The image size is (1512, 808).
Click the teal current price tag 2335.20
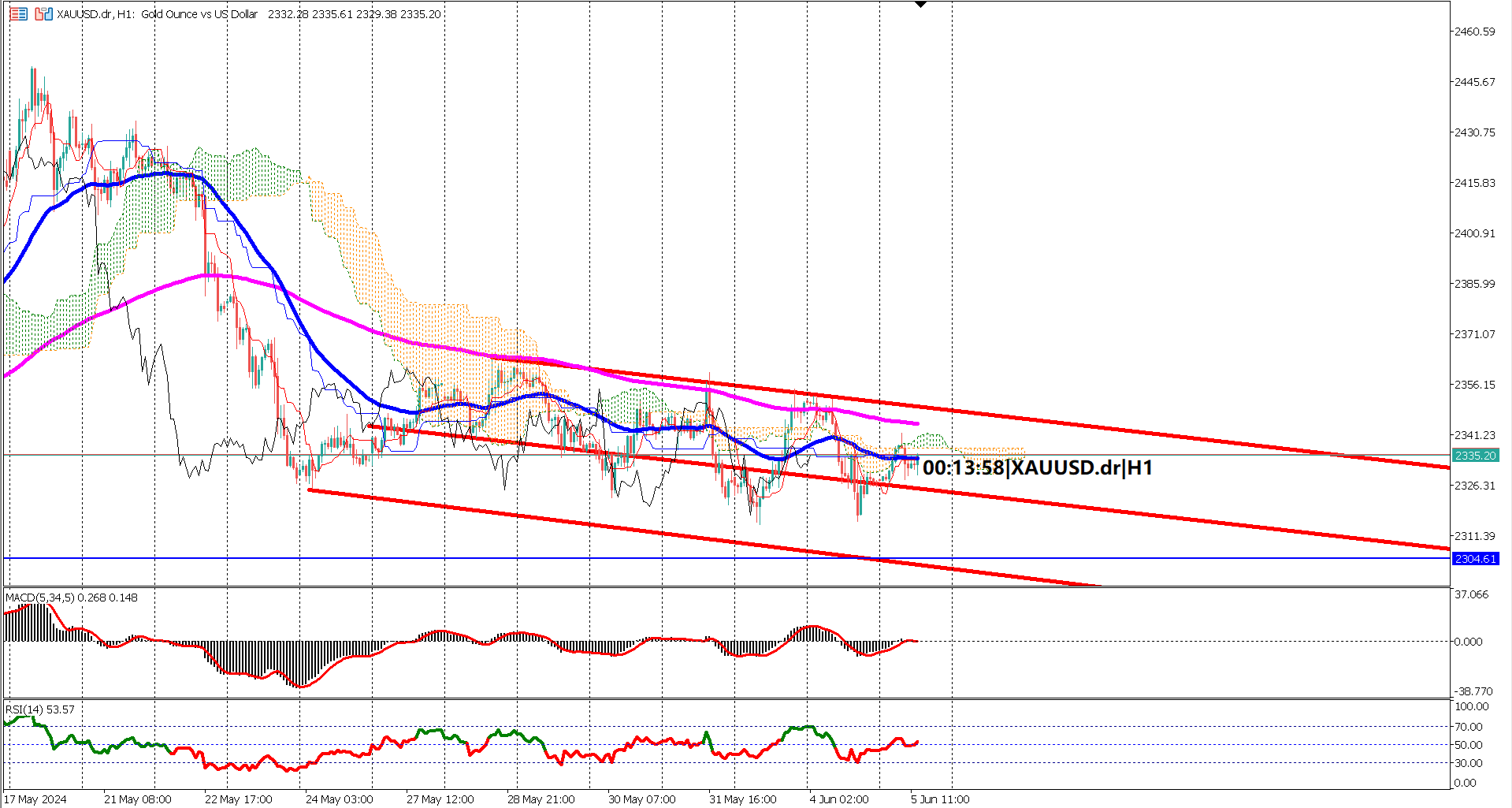pos(1477,456)
